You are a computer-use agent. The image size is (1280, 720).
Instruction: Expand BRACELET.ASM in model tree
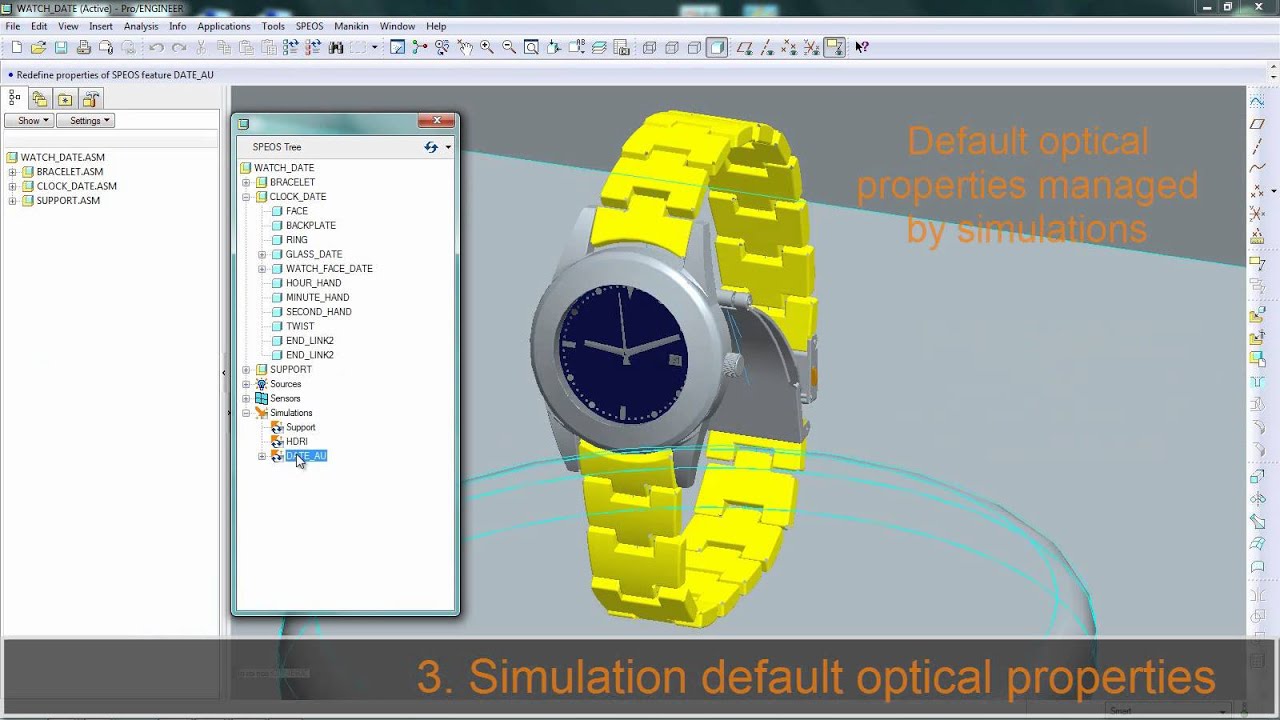click(x=12, y=172)
